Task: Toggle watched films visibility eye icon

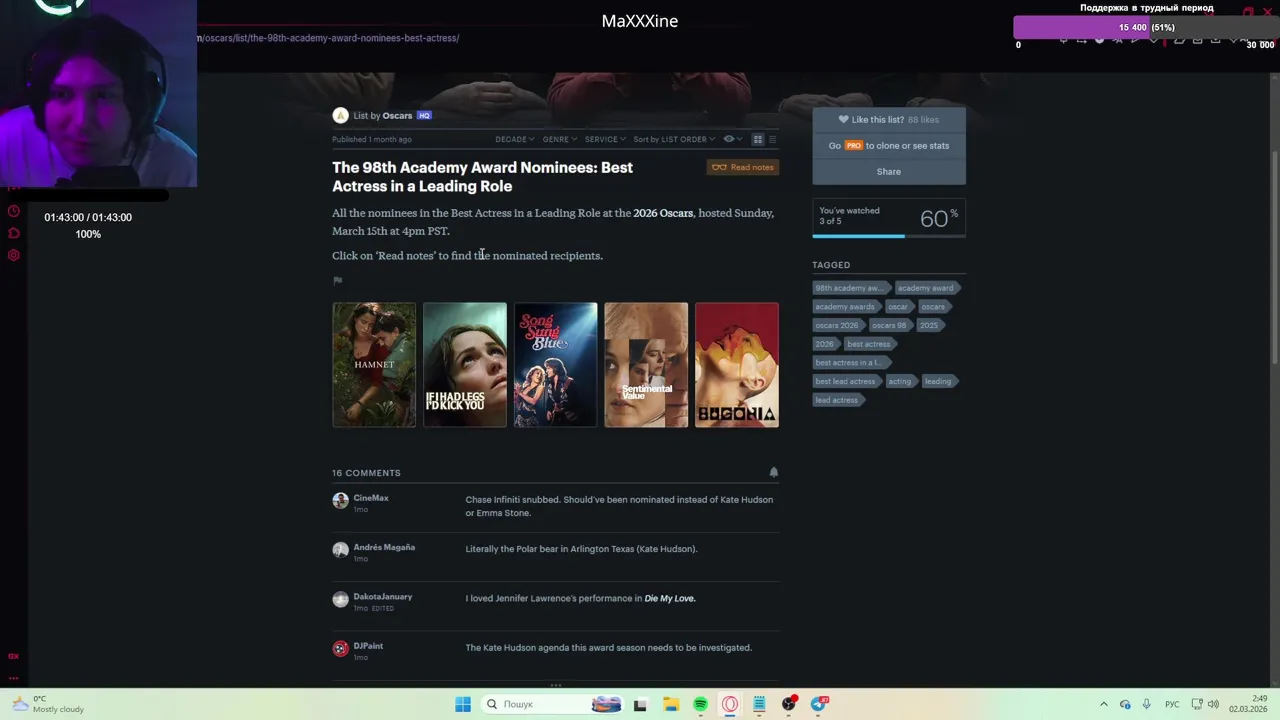Action: click(x=732, y=139)
